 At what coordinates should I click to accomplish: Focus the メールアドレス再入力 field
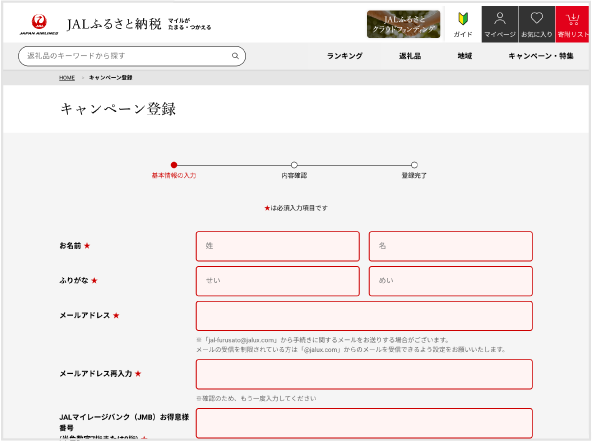coord(364,374)
